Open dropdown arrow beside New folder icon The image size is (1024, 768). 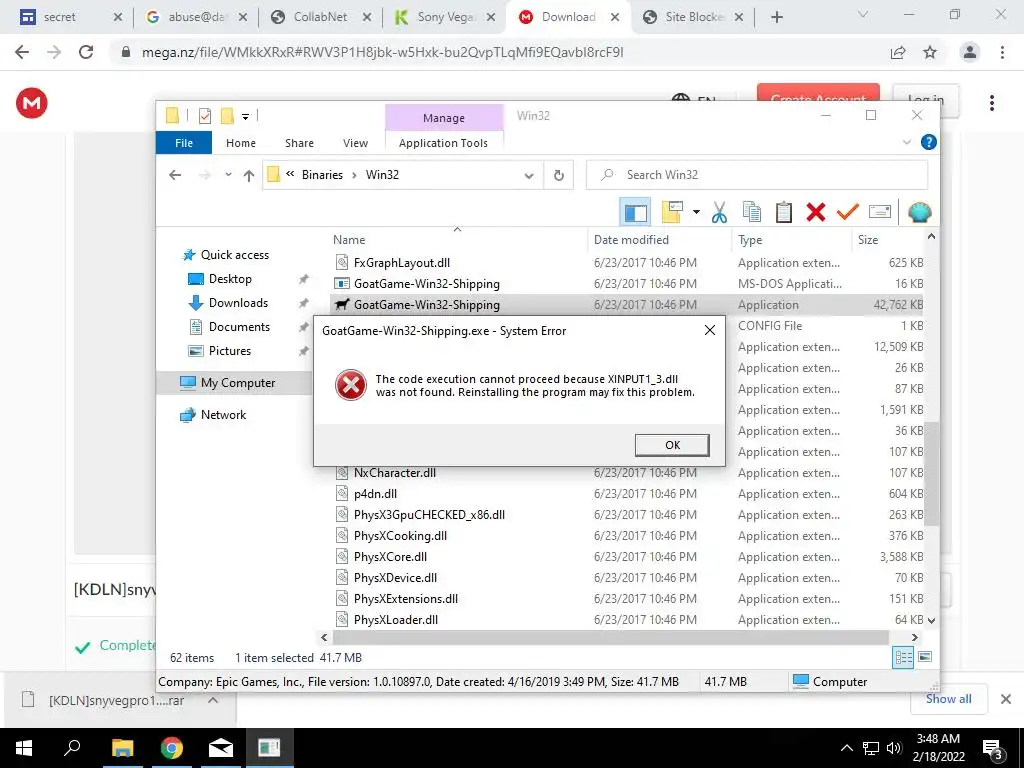coord(696,212)
